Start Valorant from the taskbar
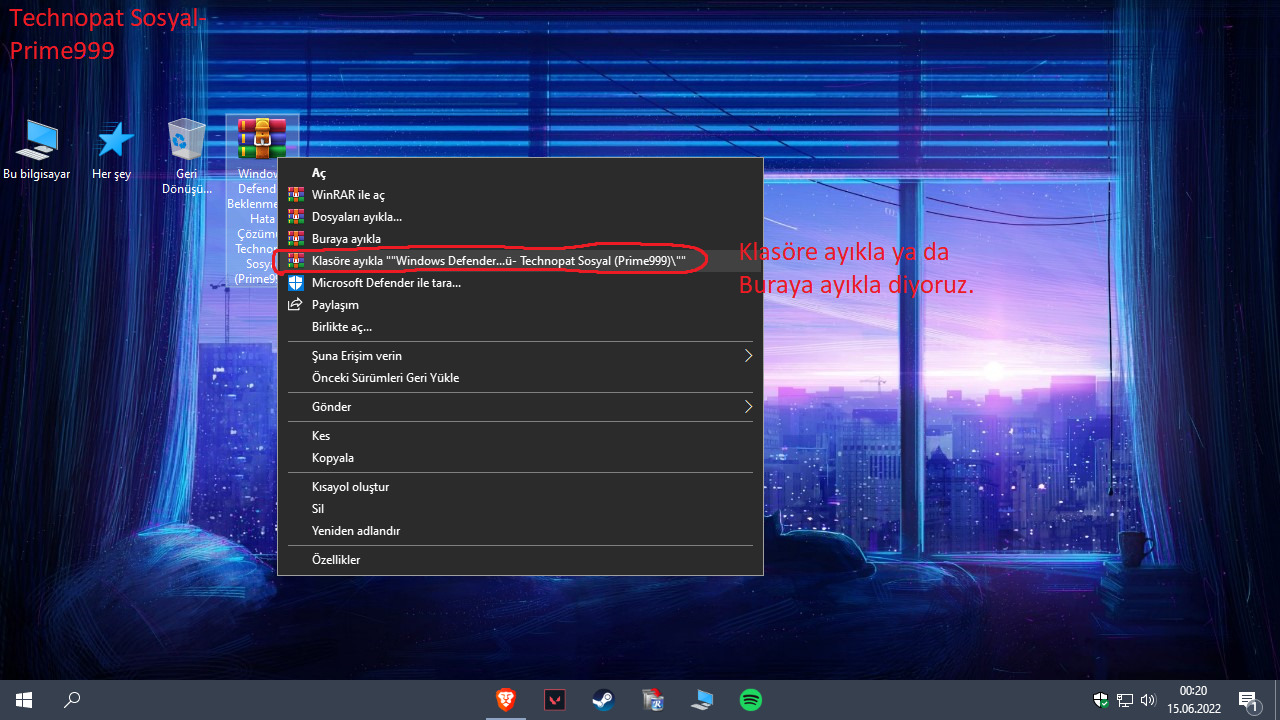 pos(554,700)
